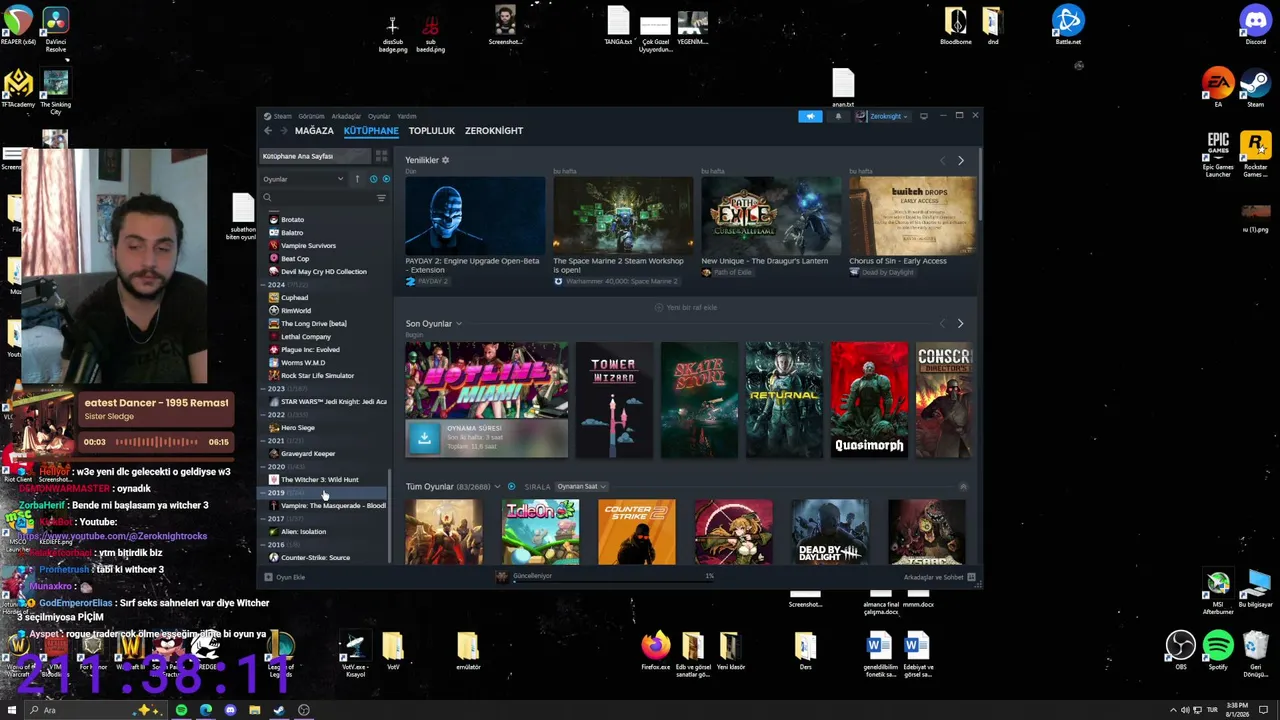This screenshot has width=1280, height=720.
Task: Select Brotato in the game list
Action: pos(292,220)
